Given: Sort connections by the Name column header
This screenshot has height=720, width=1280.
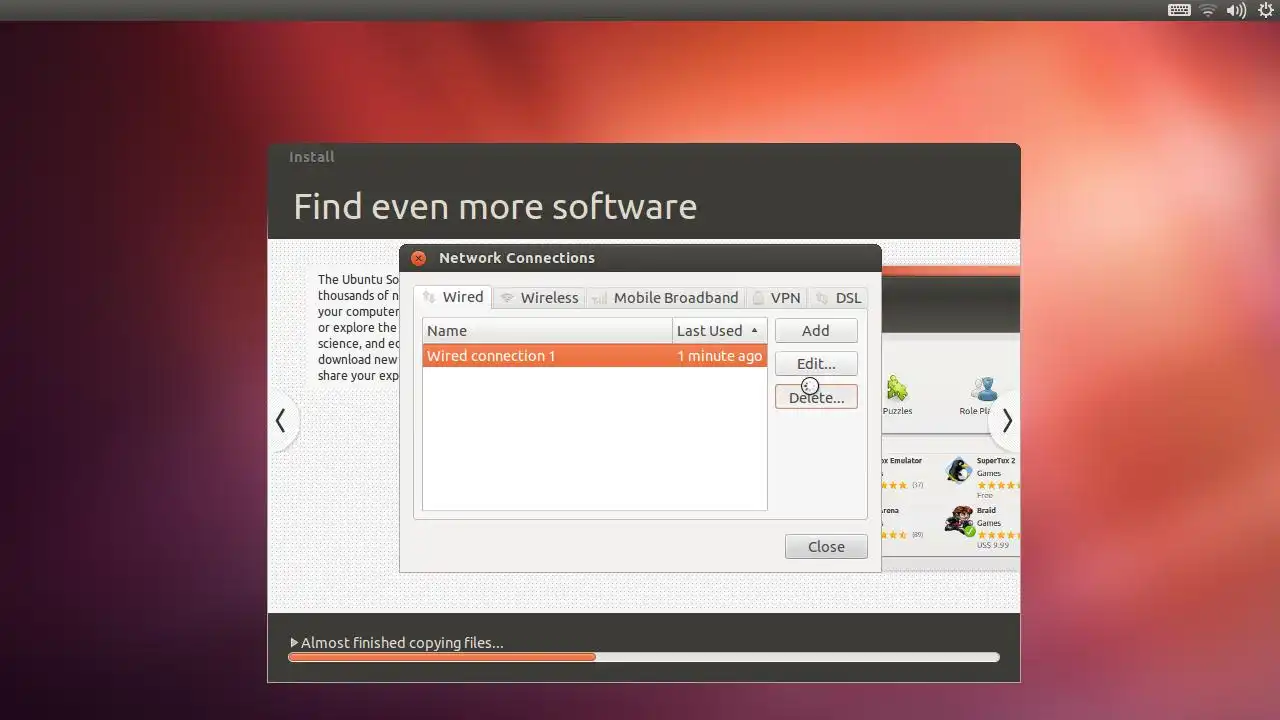Looking at the screenshot, I should 547,330.
